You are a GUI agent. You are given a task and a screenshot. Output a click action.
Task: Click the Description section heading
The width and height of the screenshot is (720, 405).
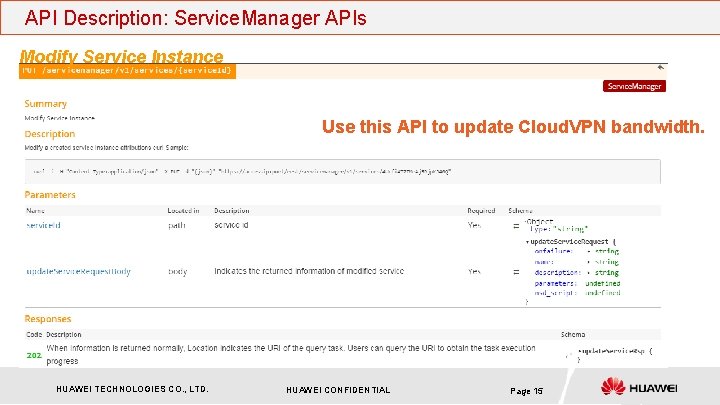click(50, 134)
